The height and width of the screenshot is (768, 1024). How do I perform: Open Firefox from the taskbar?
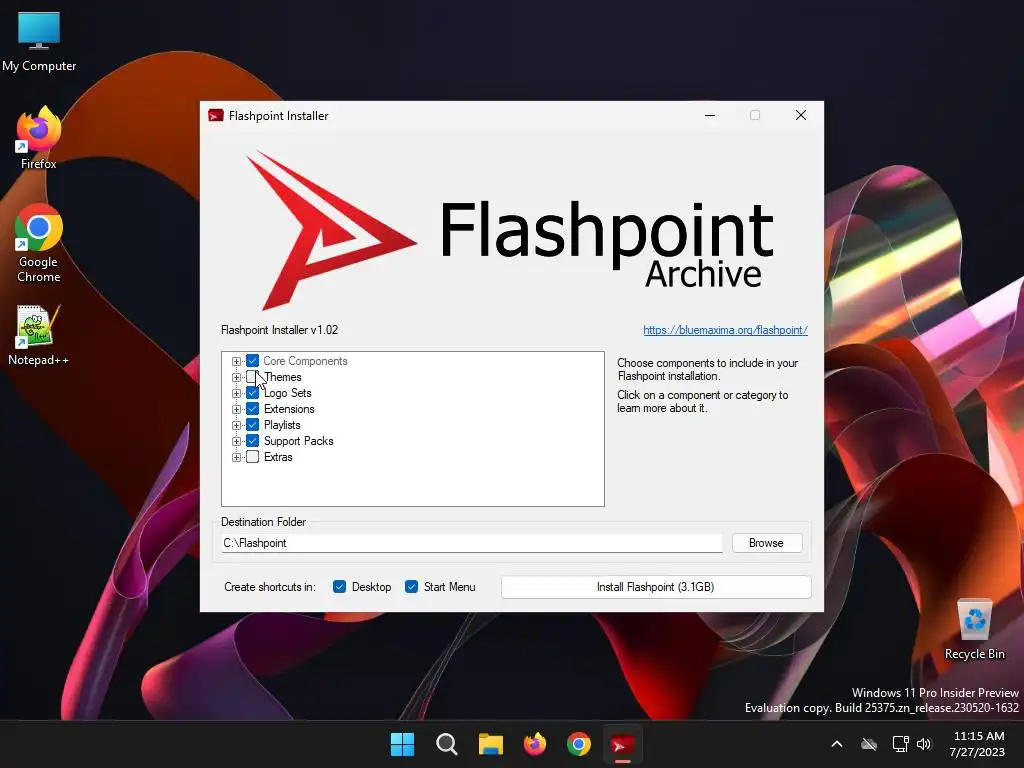535,744
